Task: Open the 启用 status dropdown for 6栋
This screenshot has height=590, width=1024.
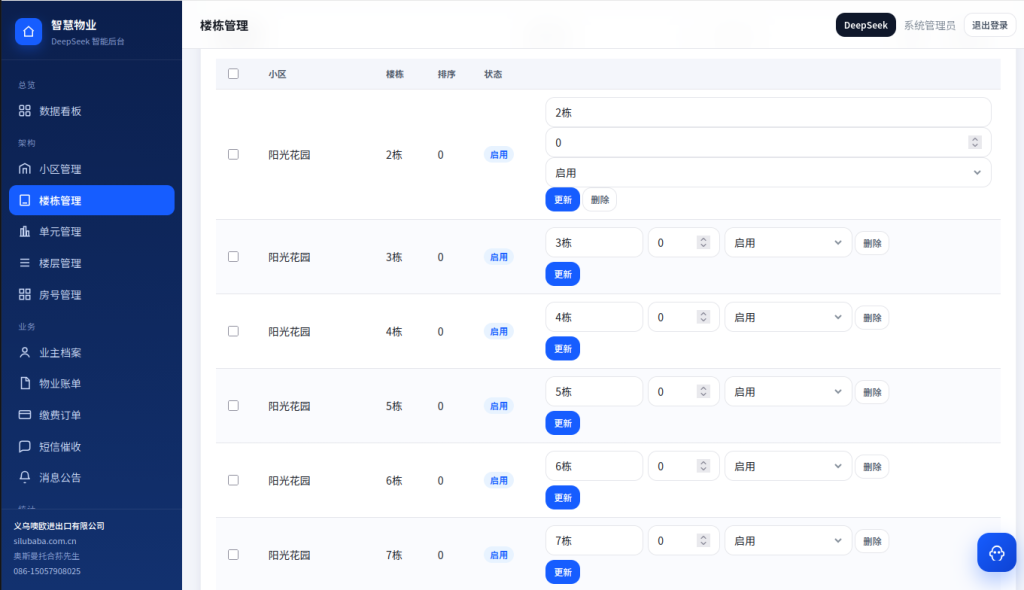Action: [788, 466]
